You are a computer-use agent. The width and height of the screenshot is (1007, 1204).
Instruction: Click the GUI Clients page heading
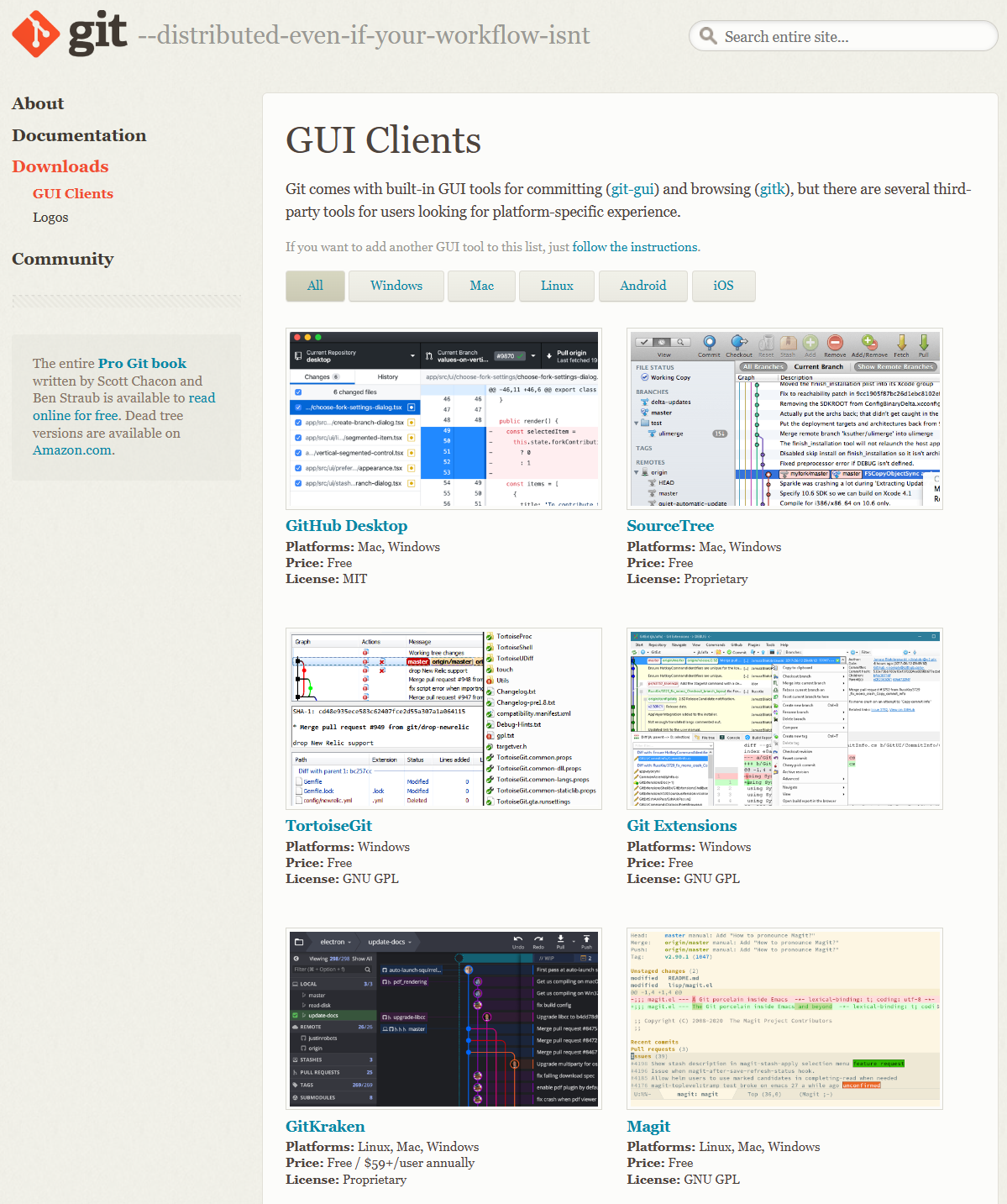384,140
